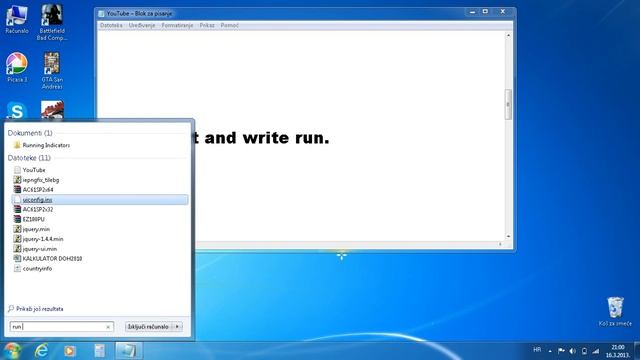Open the GTA San Andreas shortcut
This screenshot has height=360, width=640.
pyautogui.click(x=52, y=71)
